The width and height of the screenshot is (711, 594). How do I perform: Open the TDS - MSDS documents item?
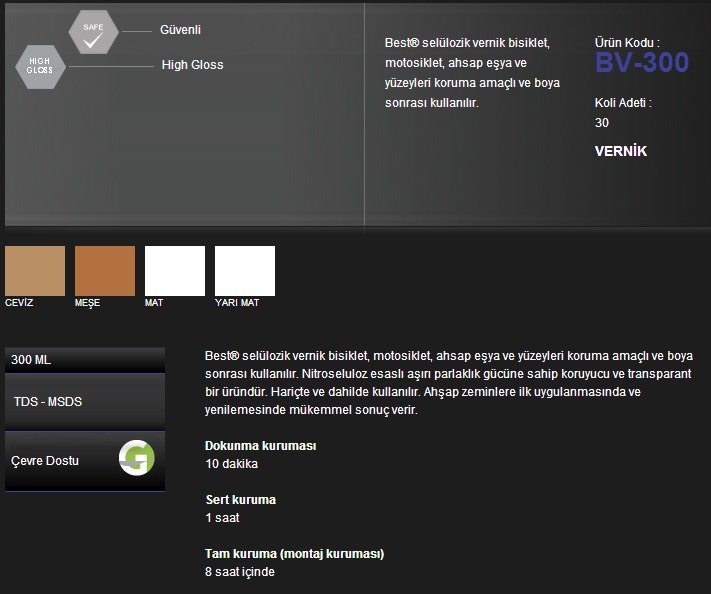pyautogui.click(x=84, y=401)
